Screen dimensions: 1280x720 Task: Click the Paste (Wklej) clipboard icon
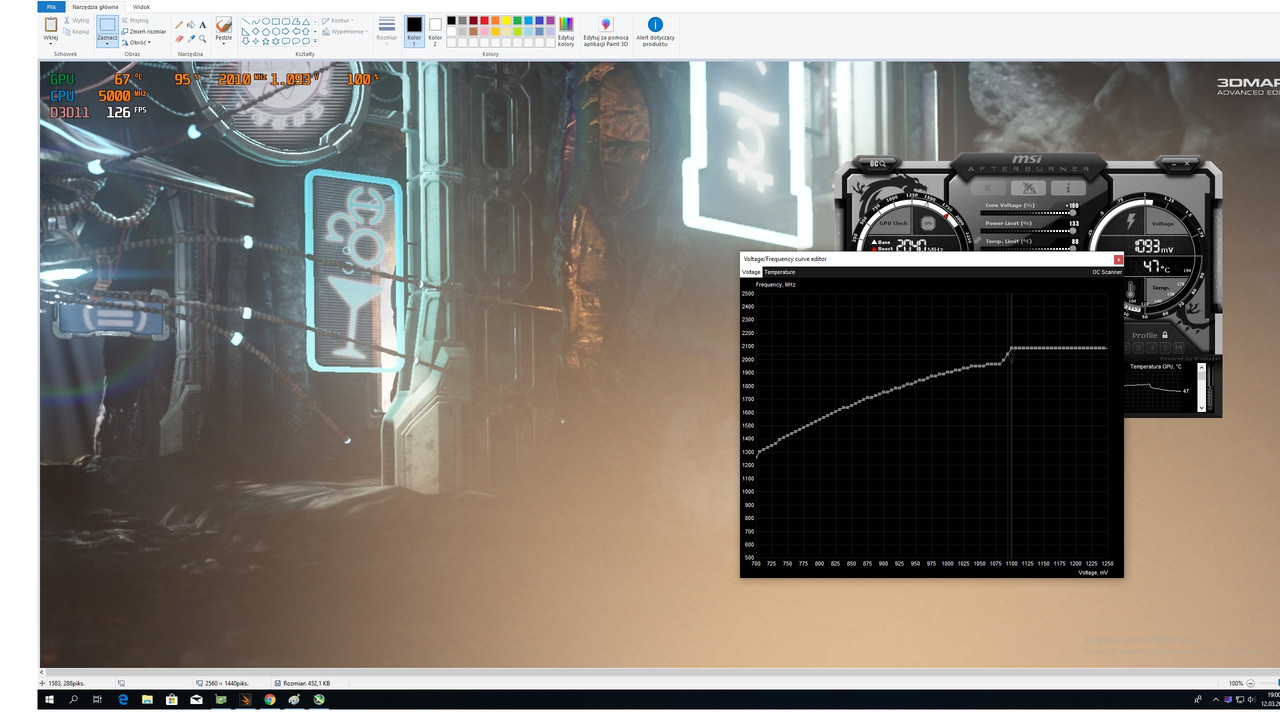[51, 24]
